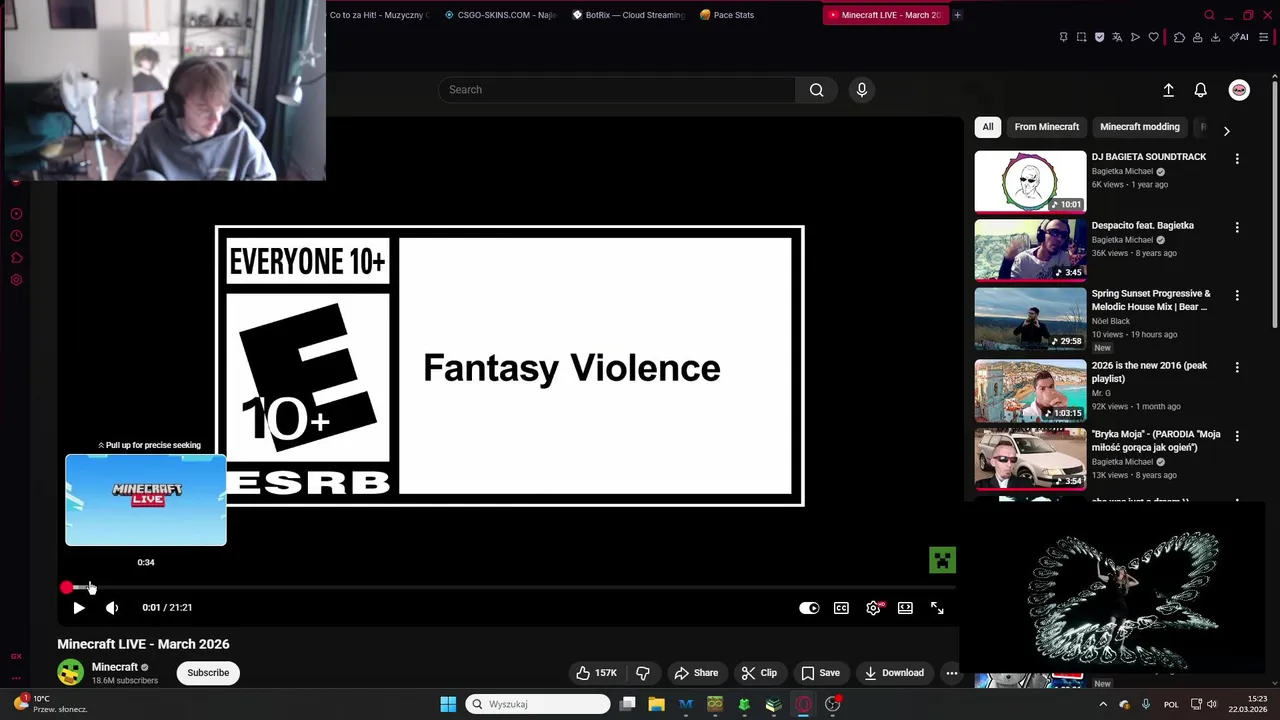Open the browser AI assistant

[x=1240, y=37]
